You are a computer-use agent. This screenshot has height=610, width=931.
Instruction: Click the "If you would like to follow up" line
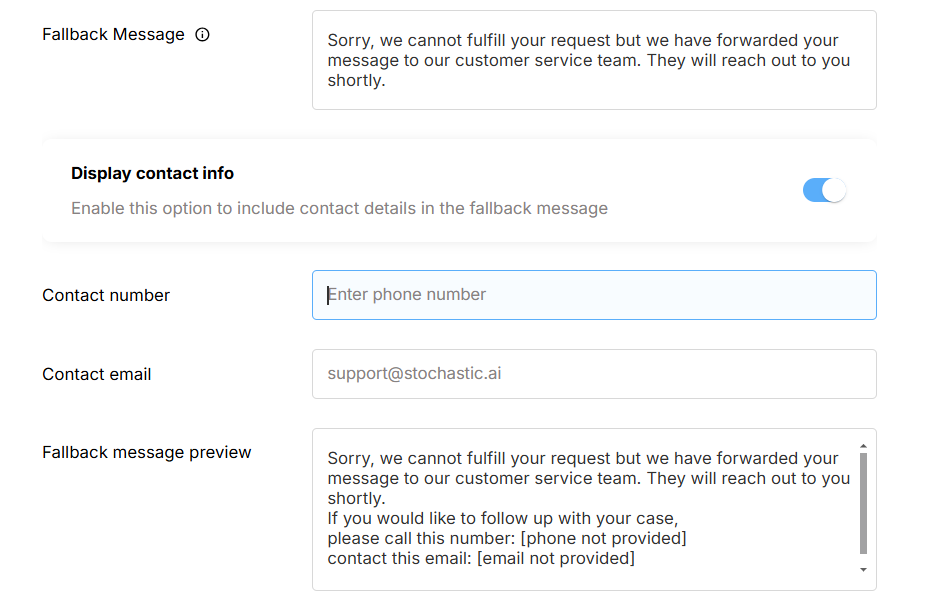pos(503,518)
